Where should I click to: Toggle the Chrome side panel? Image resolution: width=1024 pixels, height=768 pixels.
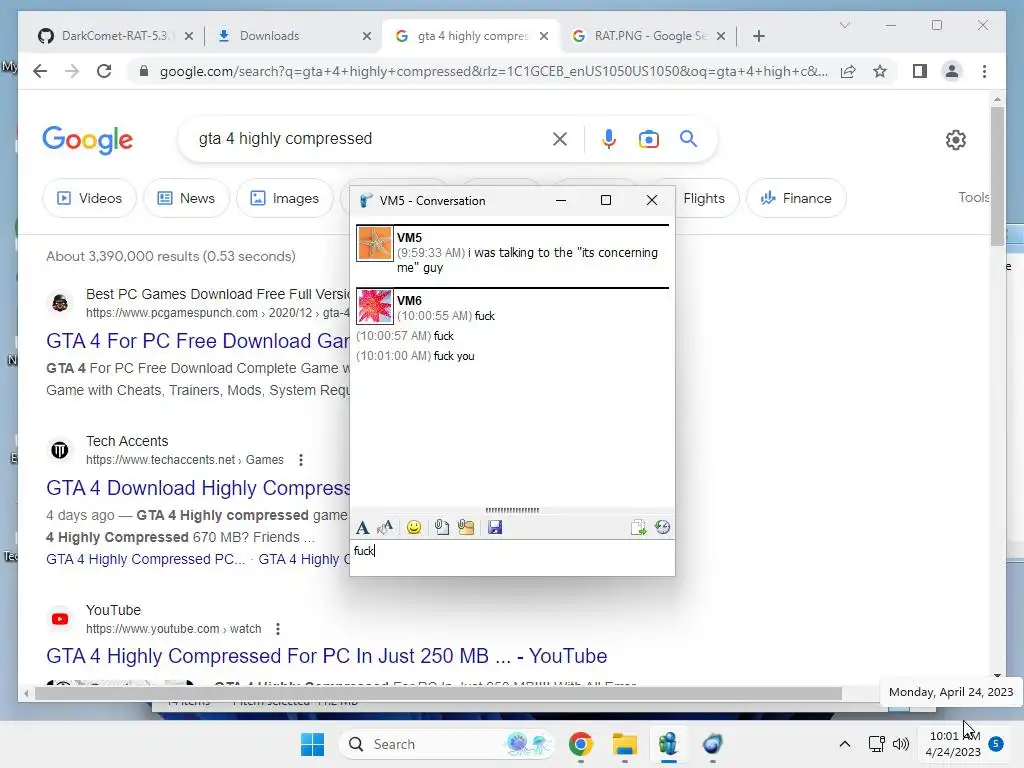pyautogui.click(x=920, y=71)
